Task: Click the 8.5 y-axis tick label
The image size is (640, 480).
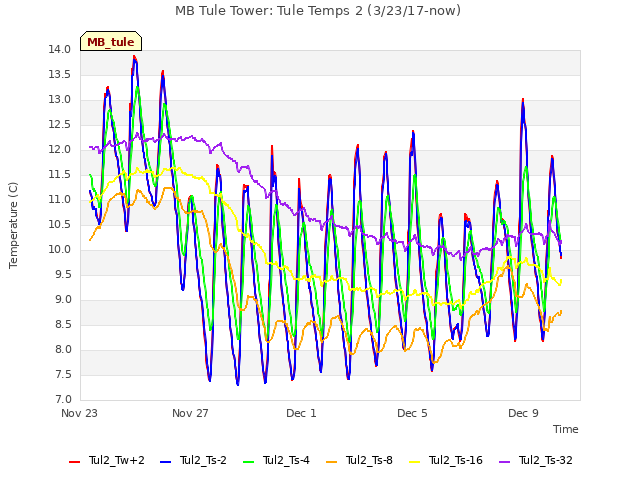Action: [62, 324]
